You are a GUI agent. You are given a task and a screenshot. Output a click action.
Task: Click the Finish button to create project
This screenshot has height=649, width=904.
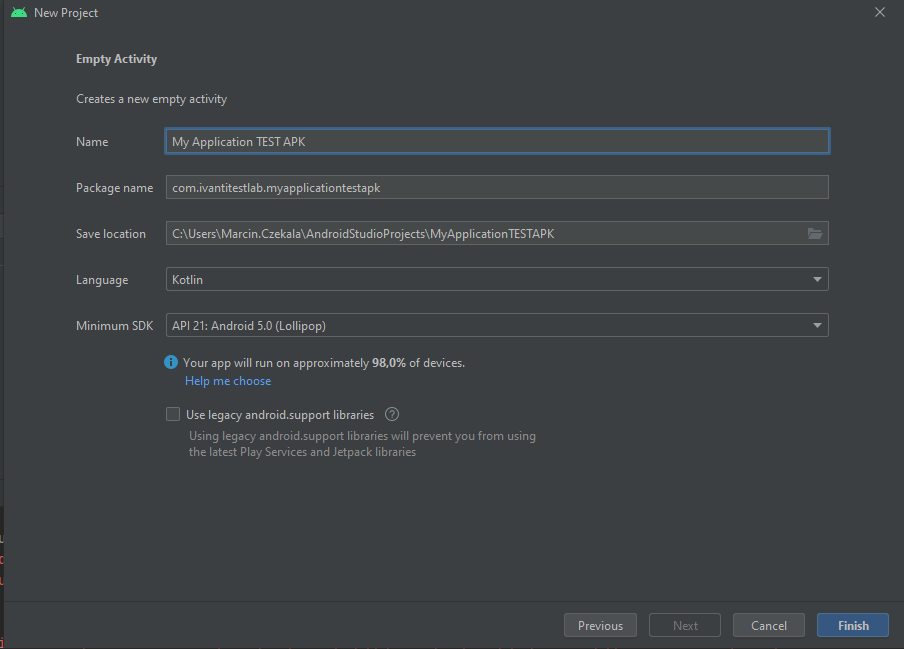(x=852, y=624)
